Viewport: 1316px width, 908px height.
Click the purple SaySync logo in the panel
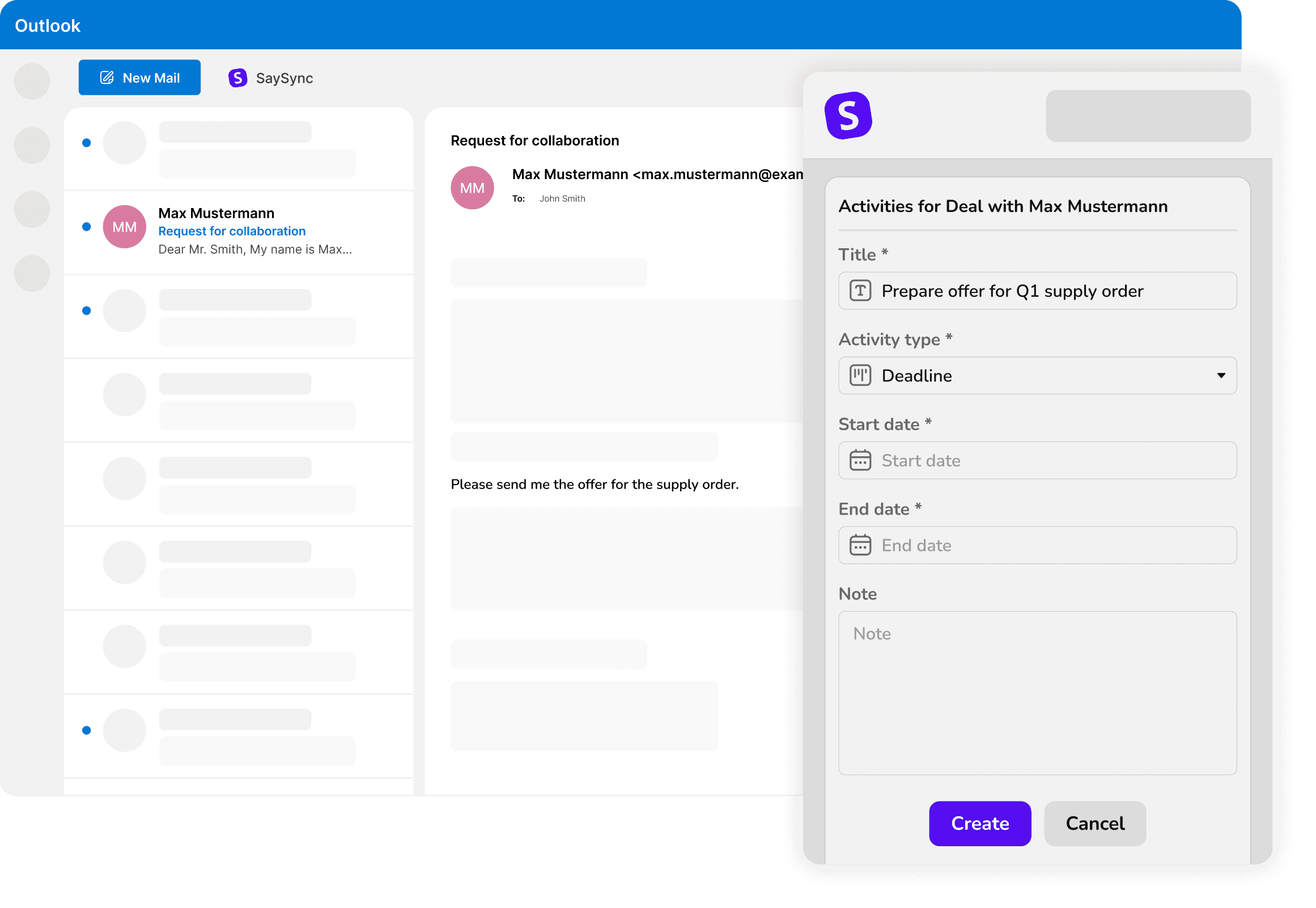point(848,116)
